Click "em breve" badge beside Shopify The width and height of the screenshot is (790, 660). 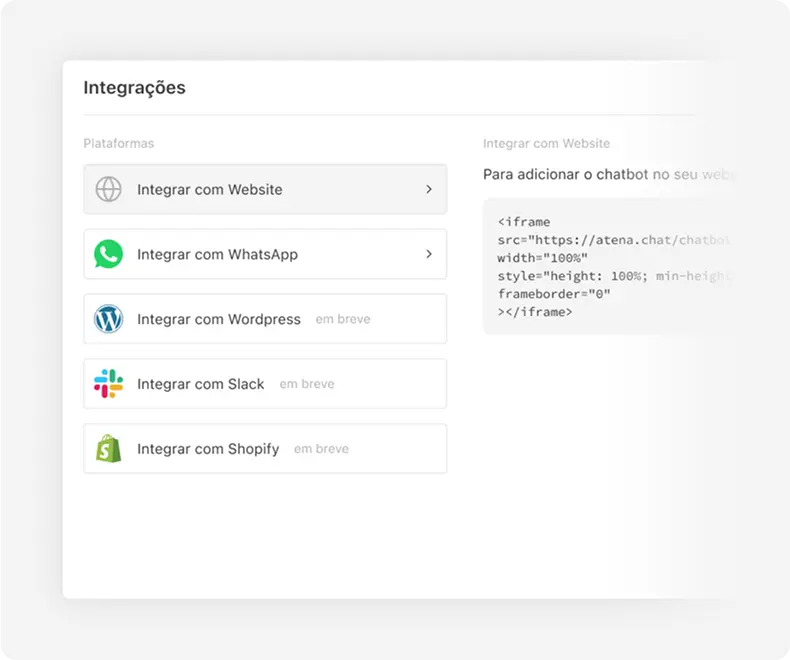coord(321,449)
